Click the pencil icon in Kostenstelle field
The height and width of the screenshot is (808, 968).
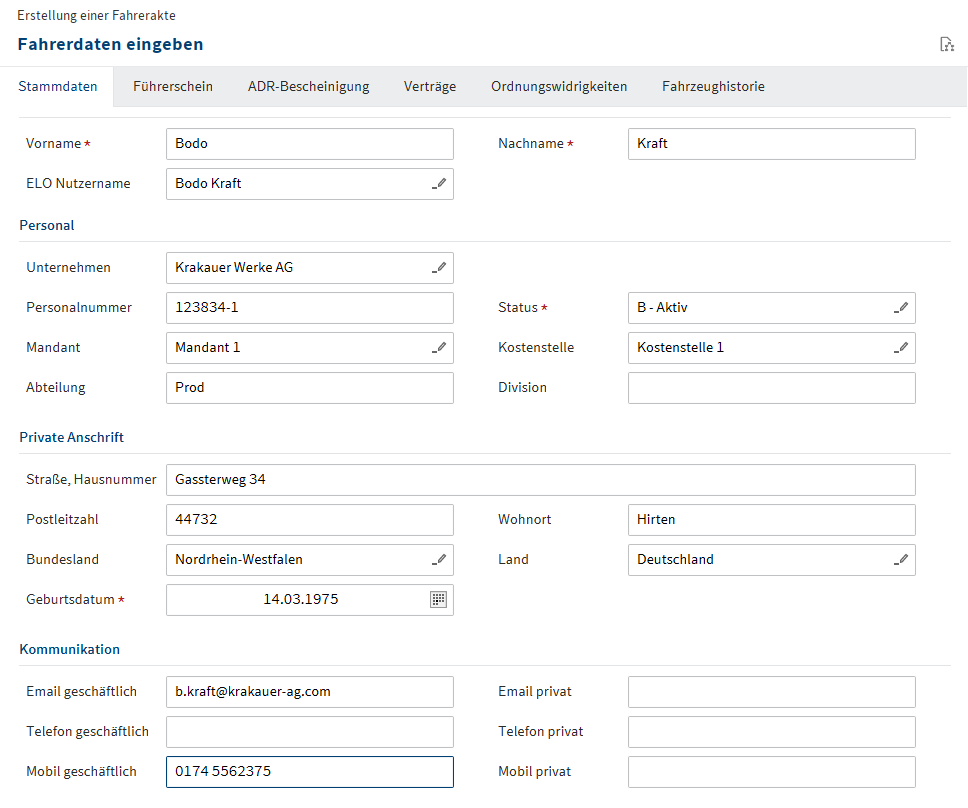tap(900, 348)
